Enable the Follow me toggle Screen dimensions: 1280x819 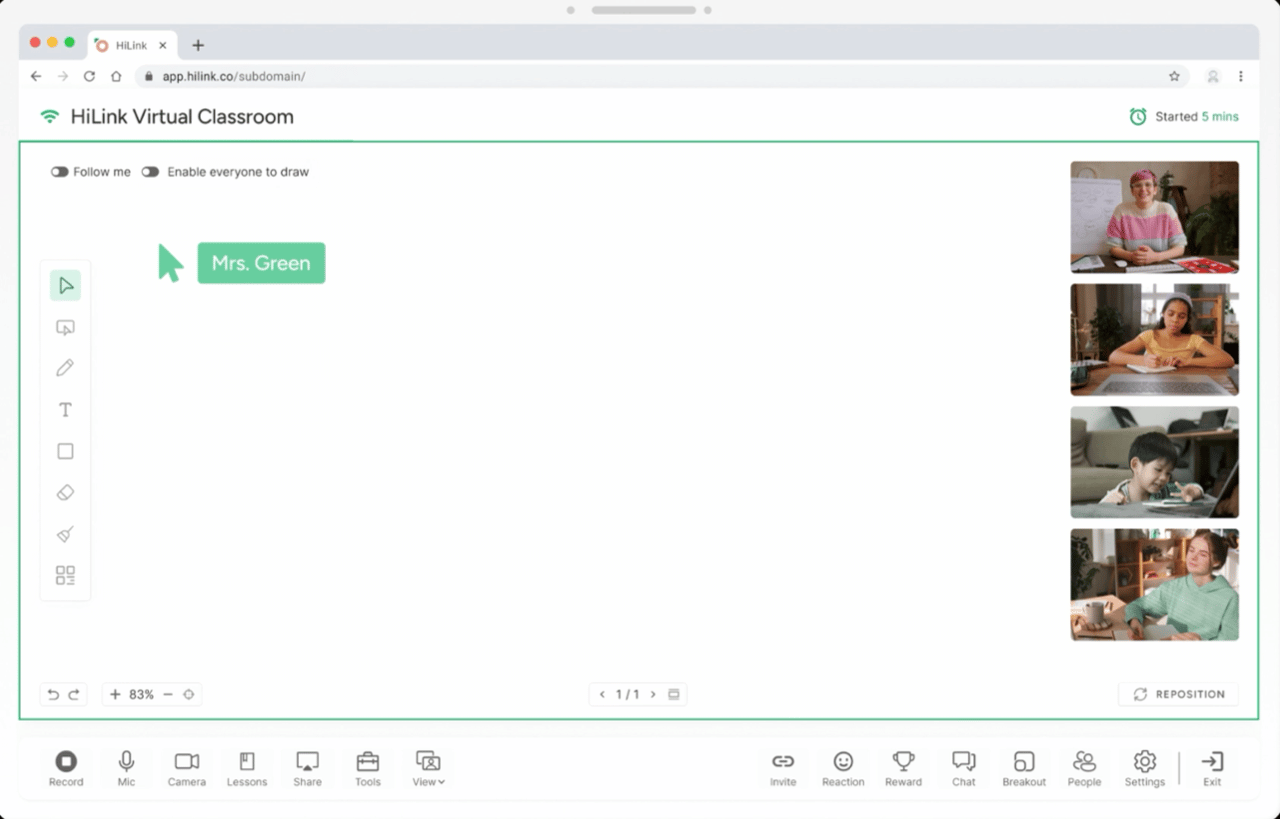point(60,172)
